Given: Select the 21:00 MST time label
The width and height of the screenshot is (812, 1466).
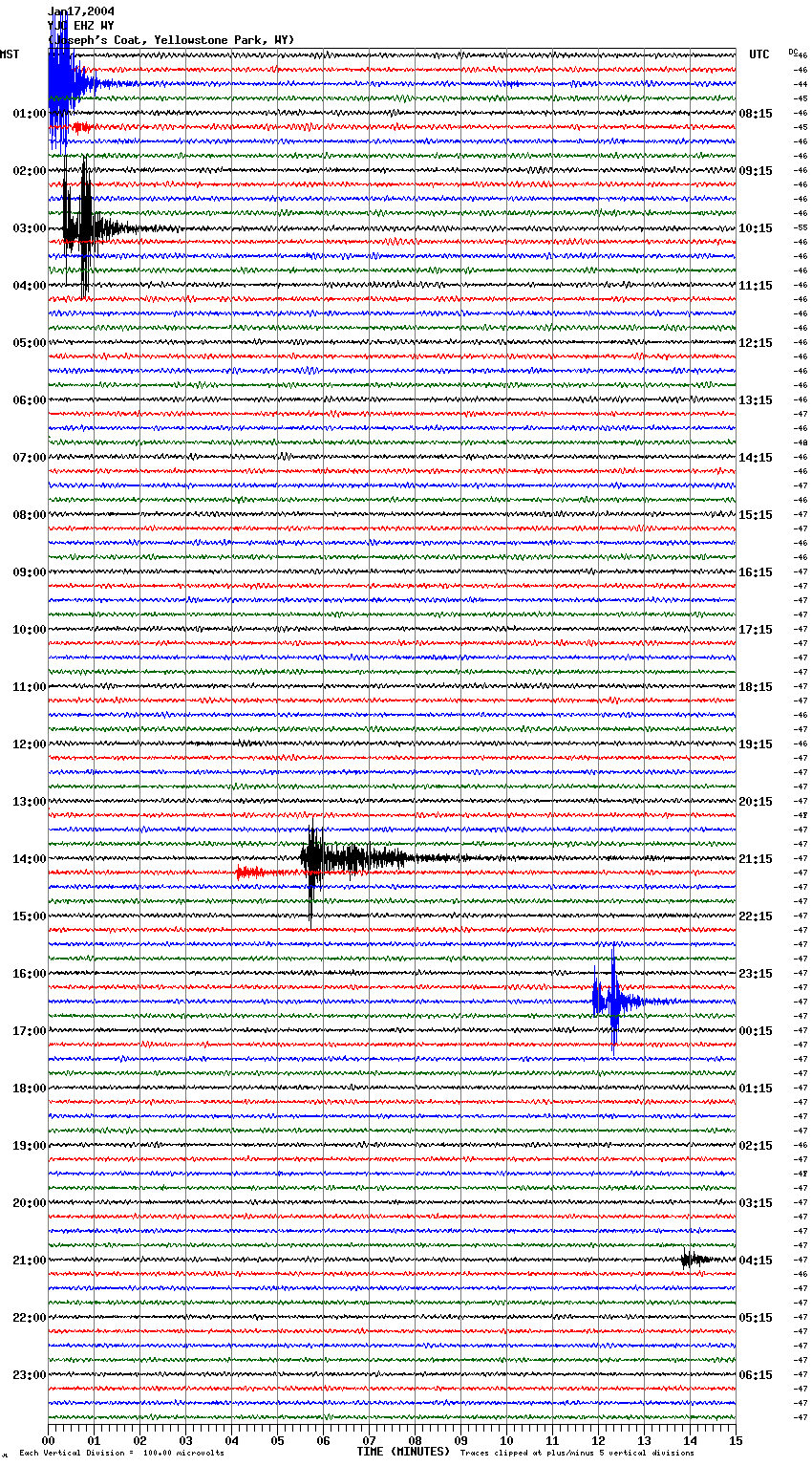Looking at the screenshot, I should coord(30,1261).
